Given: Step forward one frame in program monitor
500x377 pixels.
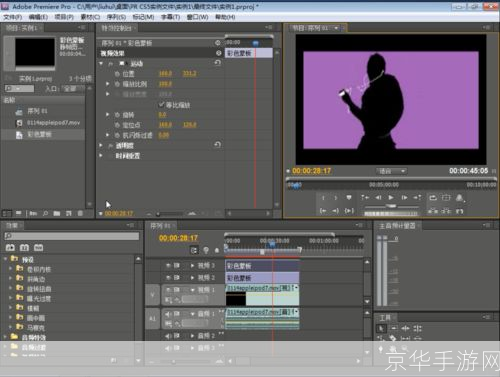Looking at the screenshot, I should (404, 198).
